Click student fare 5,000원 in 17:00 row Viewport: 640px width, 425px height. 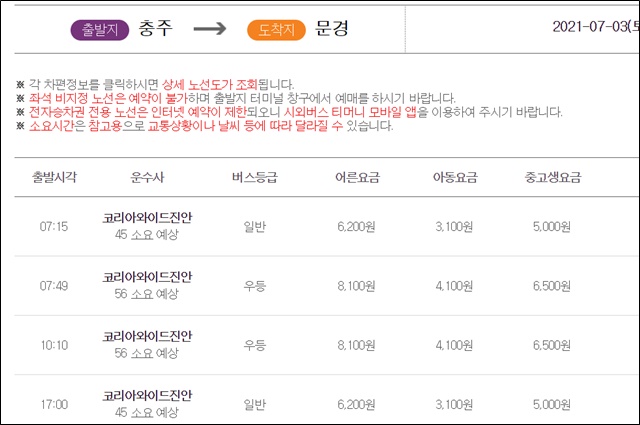(x=552, y=404)
